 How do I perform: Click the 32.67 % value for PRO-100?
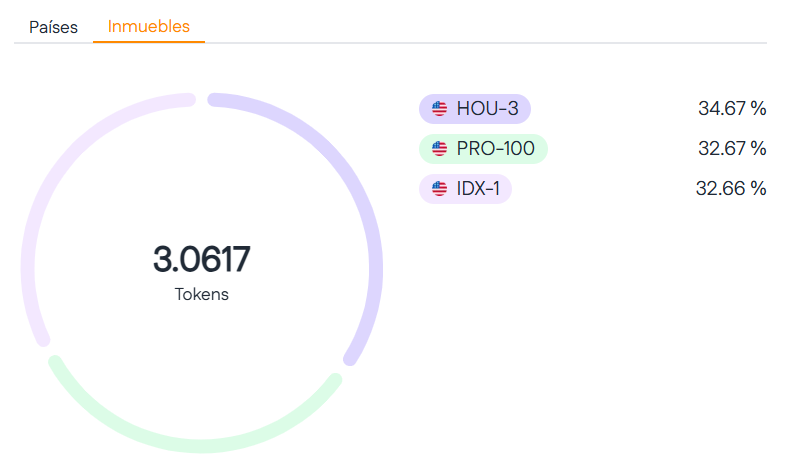click(732, 149)
